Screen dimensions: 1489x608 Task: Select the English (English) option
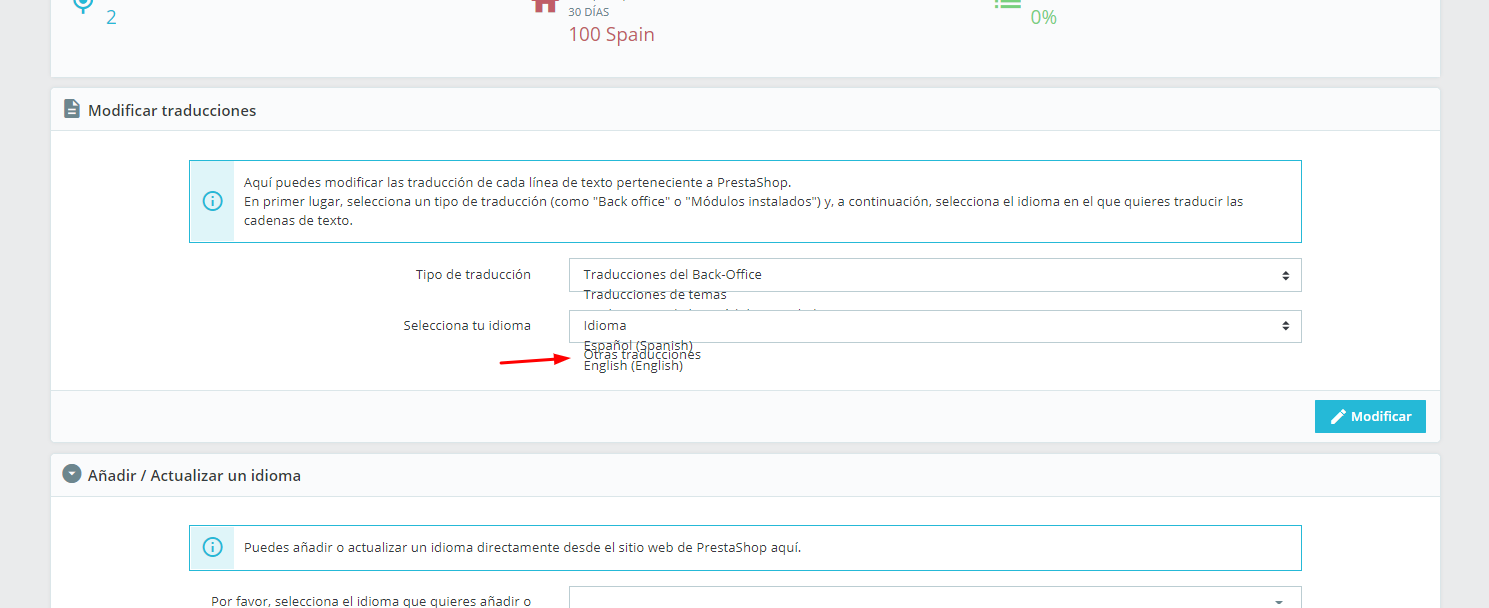tap(633, 366)
